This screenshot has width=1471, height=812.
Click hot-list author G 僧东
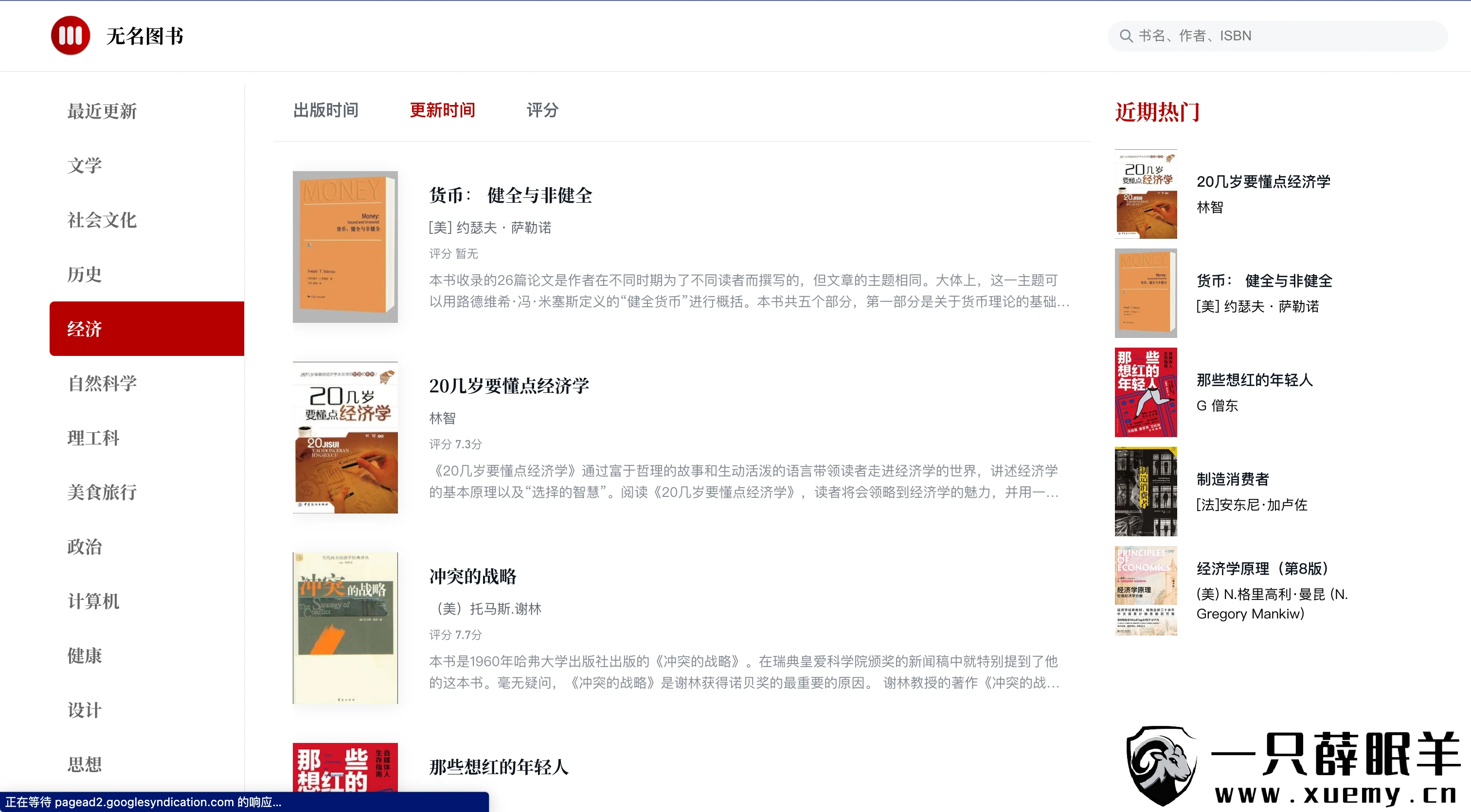tap(1217, 406)
